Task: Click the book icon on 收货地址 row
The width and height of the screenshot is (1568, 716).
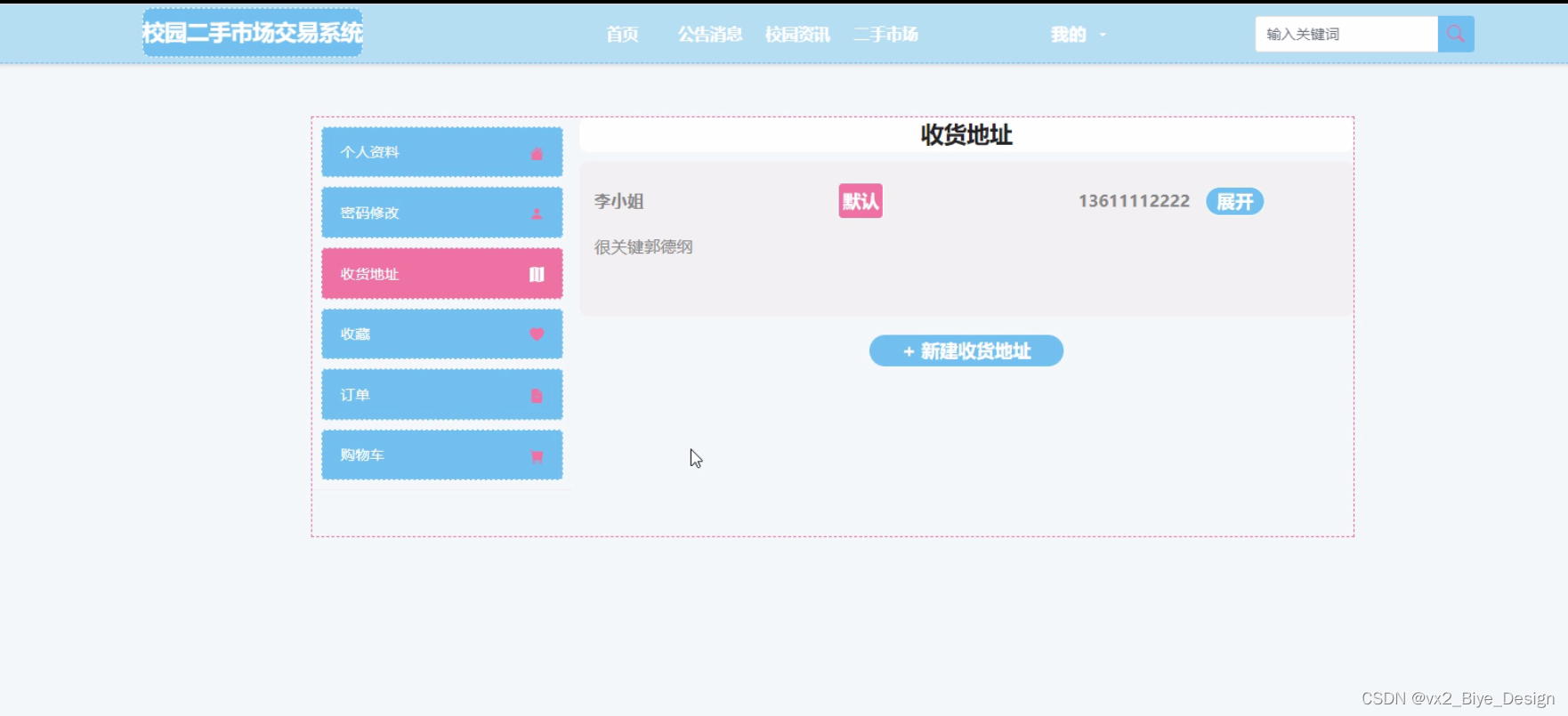Action: click(537, 274)
